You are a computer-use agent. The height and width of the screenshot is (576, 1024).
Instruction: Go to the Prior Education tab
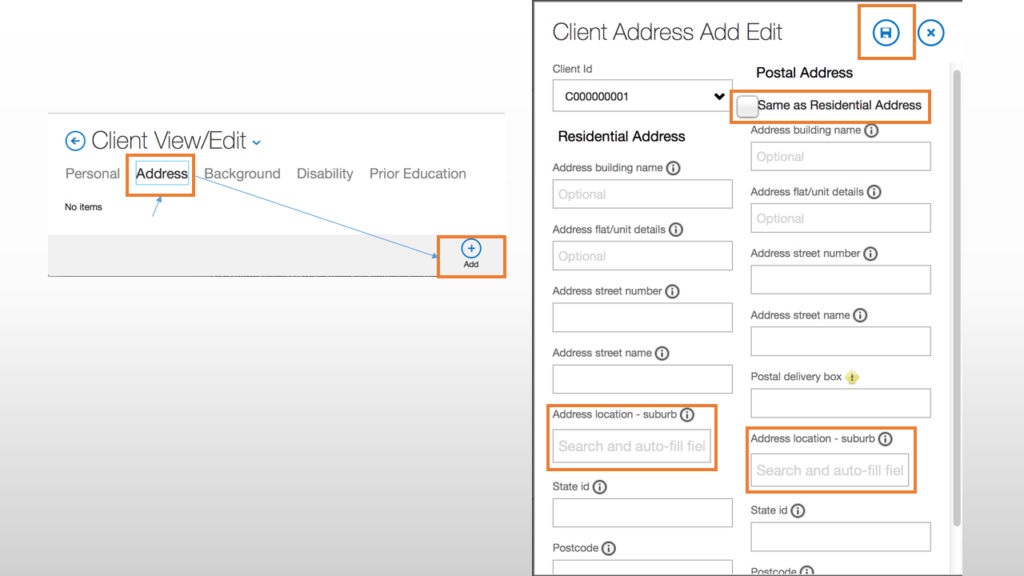[417, 174]
